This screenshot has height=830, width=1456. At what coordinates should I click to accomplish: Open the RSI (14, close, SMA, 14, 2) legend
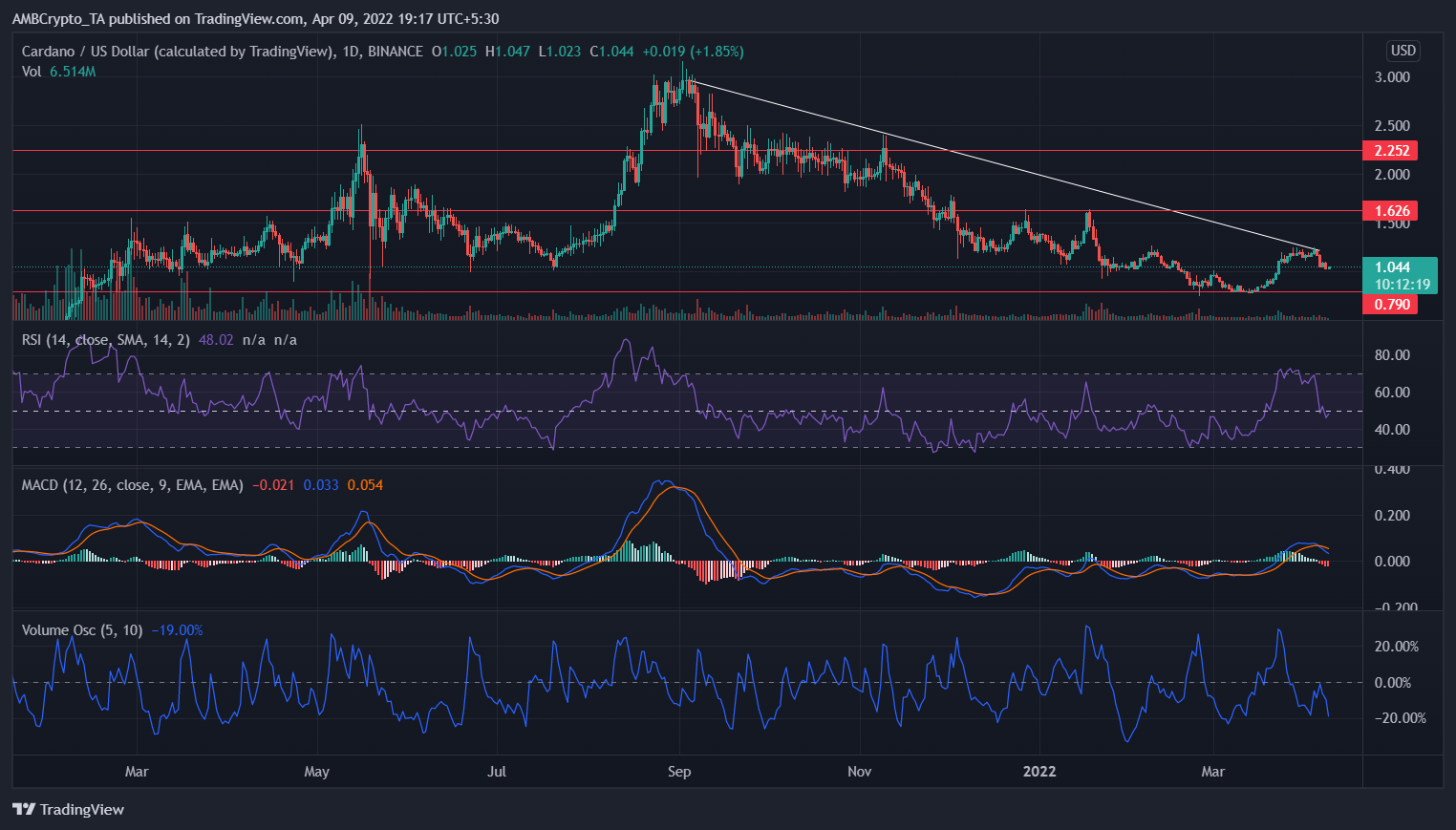[106, 340]
